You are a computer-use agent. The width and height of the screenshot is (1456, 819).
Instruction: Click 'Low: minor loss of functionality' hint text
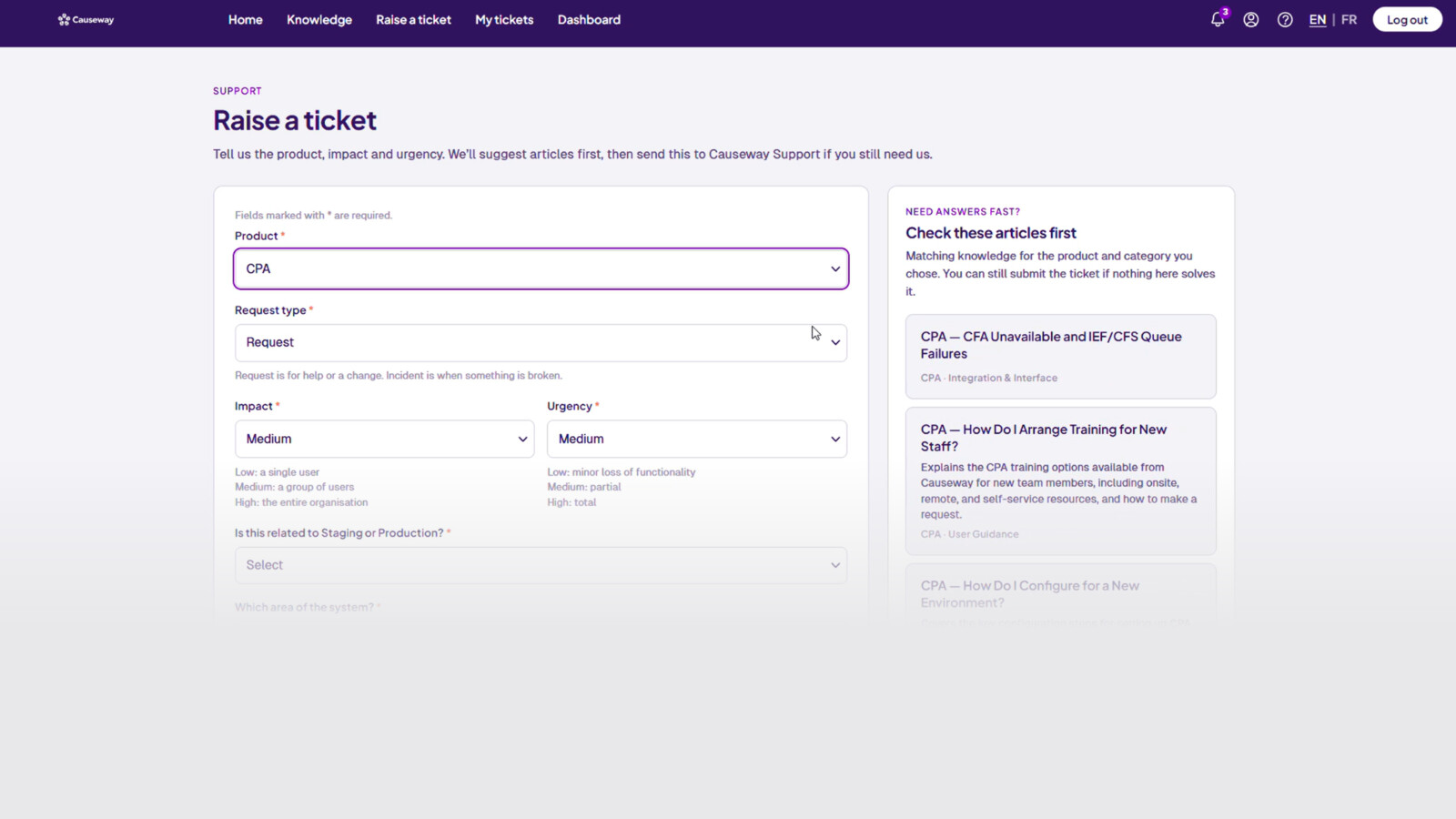point(621,472)
